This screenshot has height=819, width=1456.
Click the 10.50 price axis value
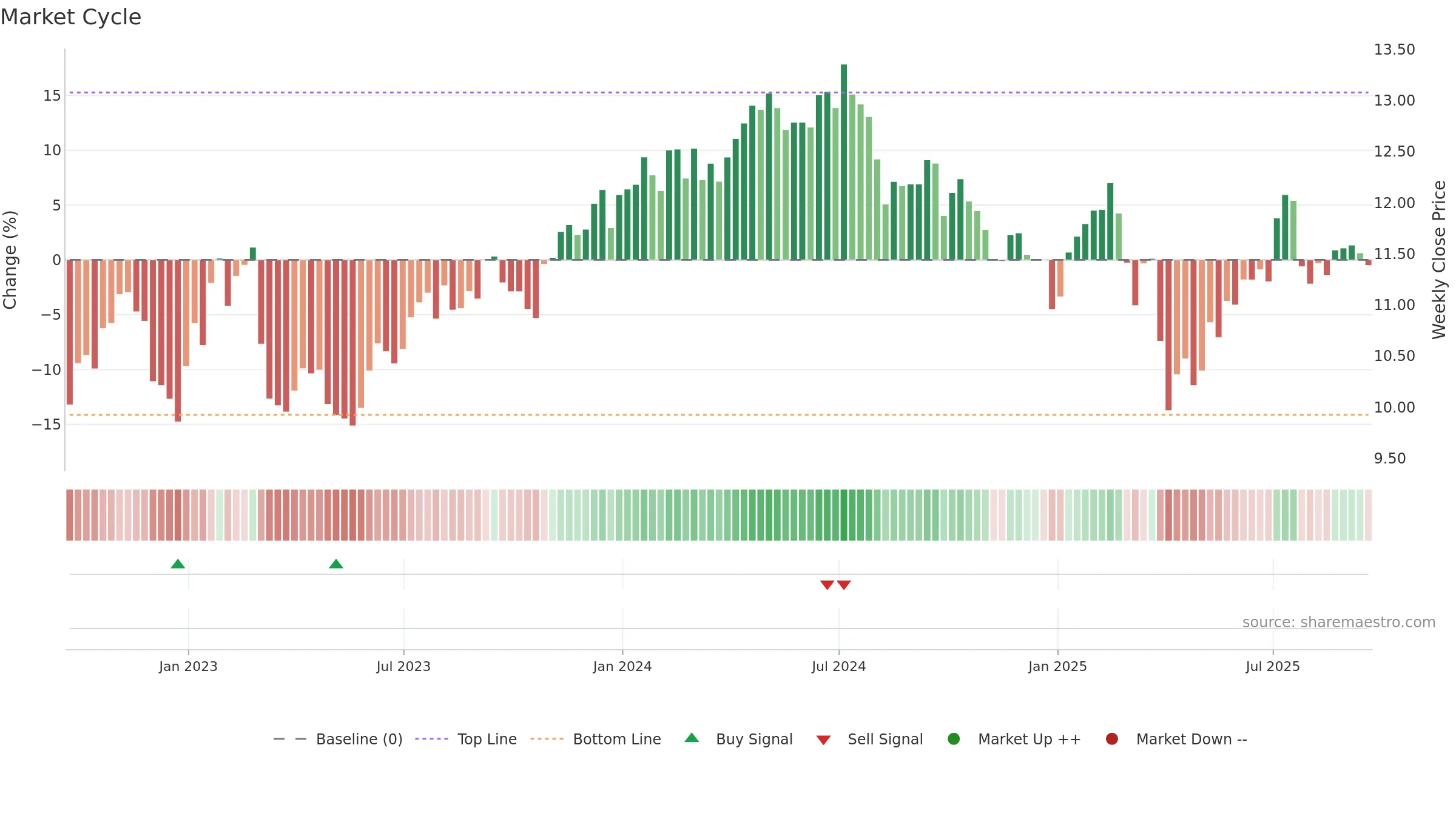click(1394, 356)
